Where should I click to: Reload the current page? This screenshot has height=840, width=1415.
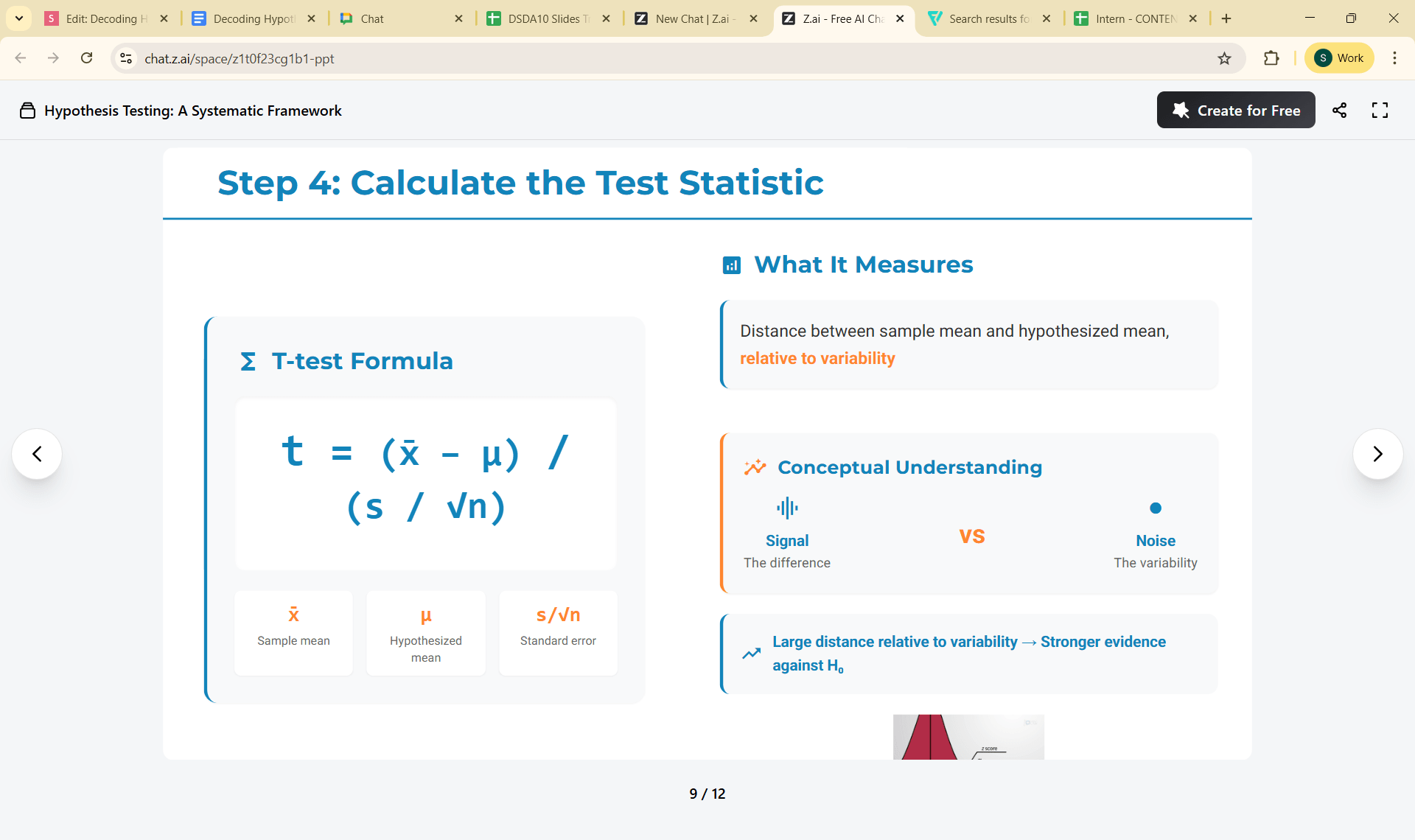[87, 58]
